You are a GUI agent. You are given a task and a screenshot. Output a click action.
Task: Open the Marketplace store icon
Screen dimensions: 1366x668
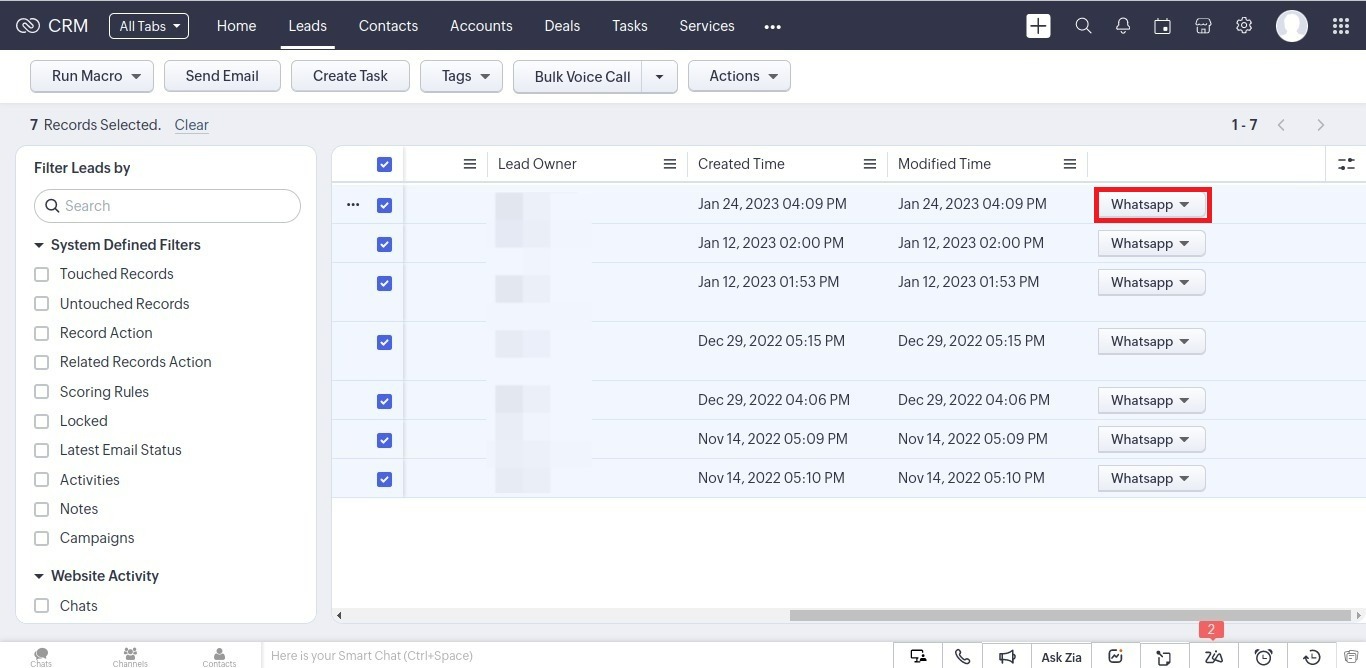click(1203, 26)
